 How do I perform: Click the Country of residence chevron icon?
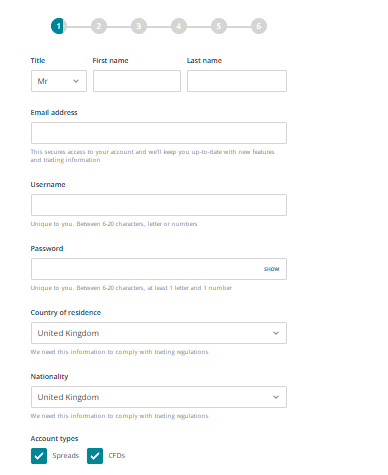(276, 333)
